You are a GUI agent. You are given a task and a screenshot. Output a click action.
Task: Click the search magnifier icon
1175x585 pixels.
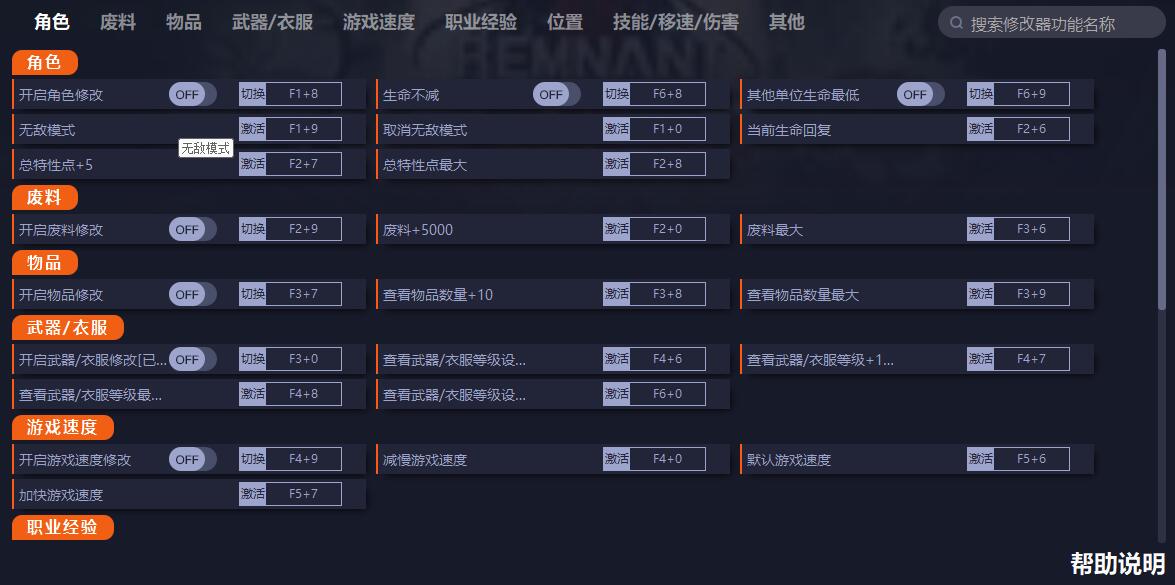click(956, 23)
